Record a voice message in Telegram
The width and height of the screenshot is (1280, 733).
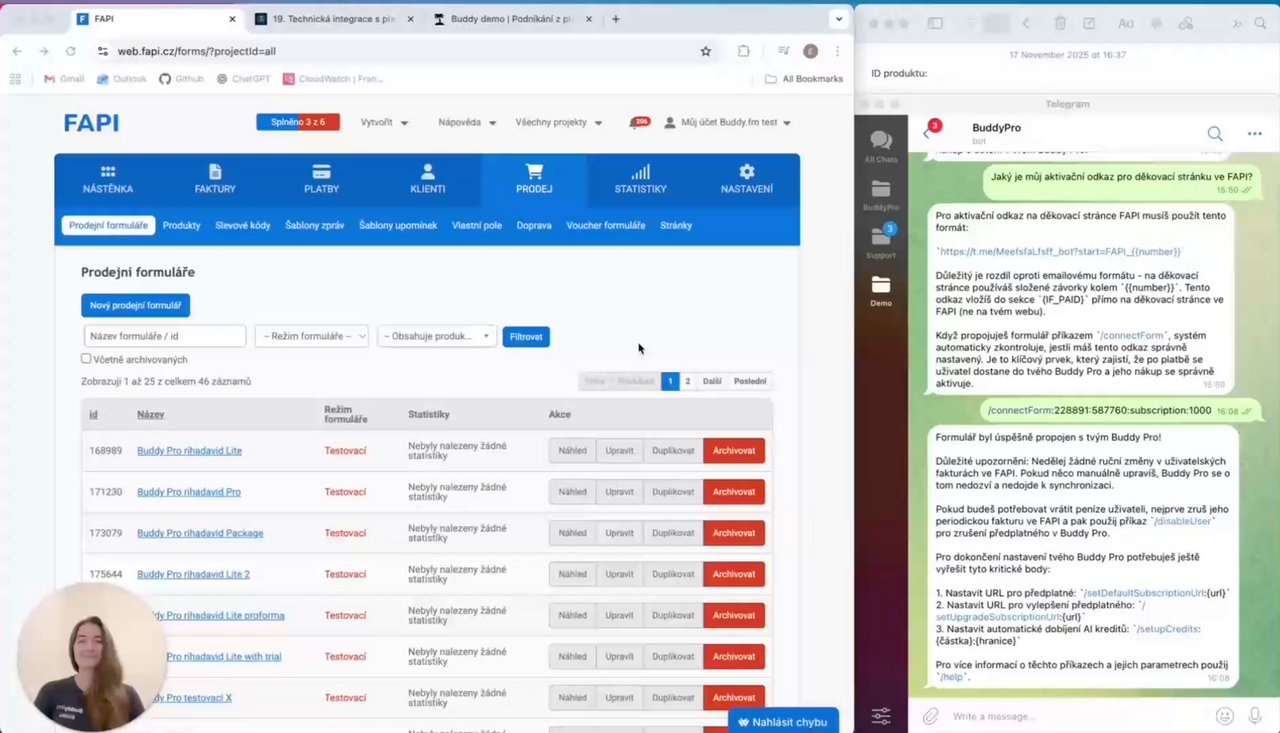1255,716
